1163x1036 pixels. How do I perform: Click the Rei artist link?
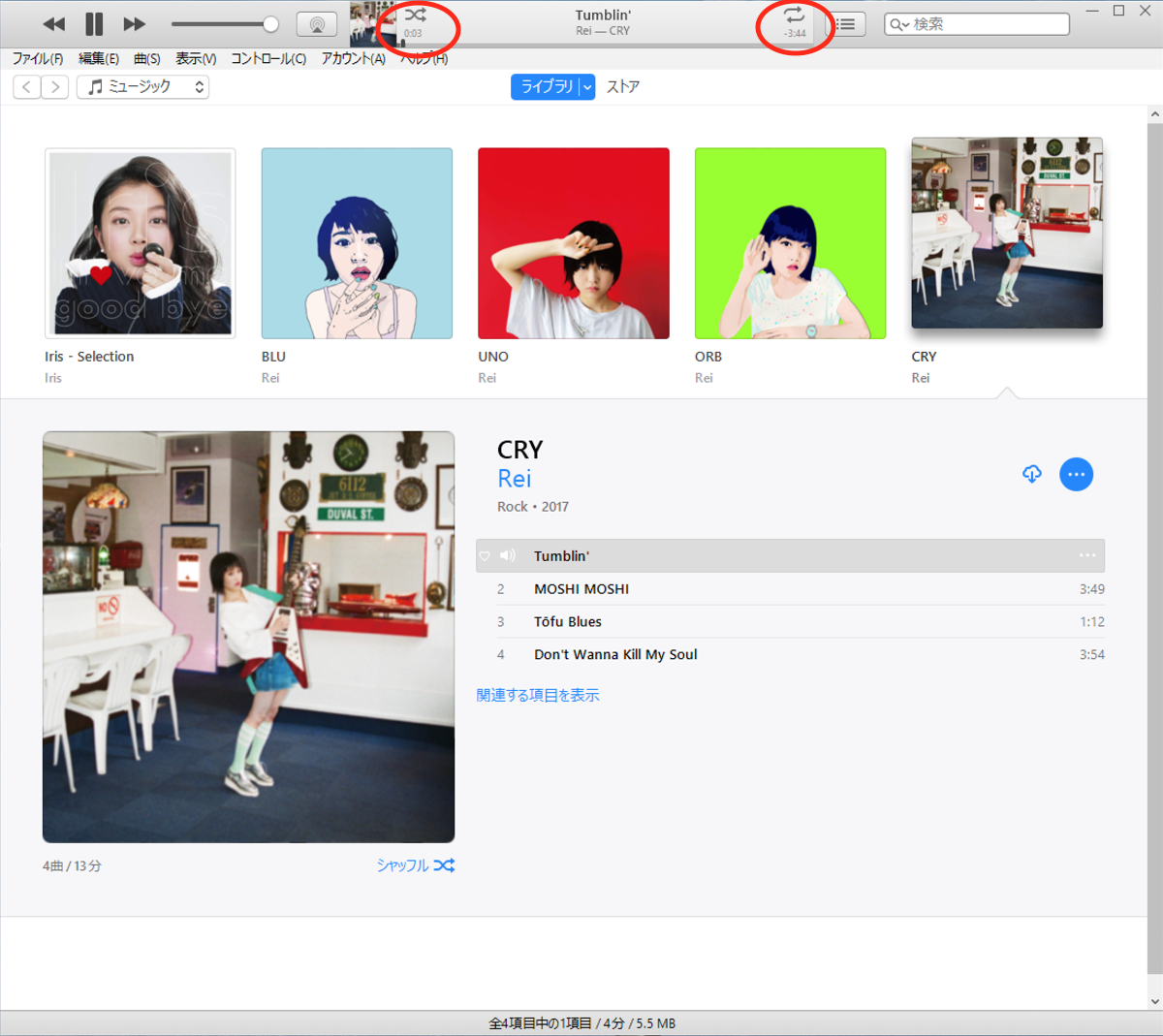pyautogui.click(x=514, y=479)
